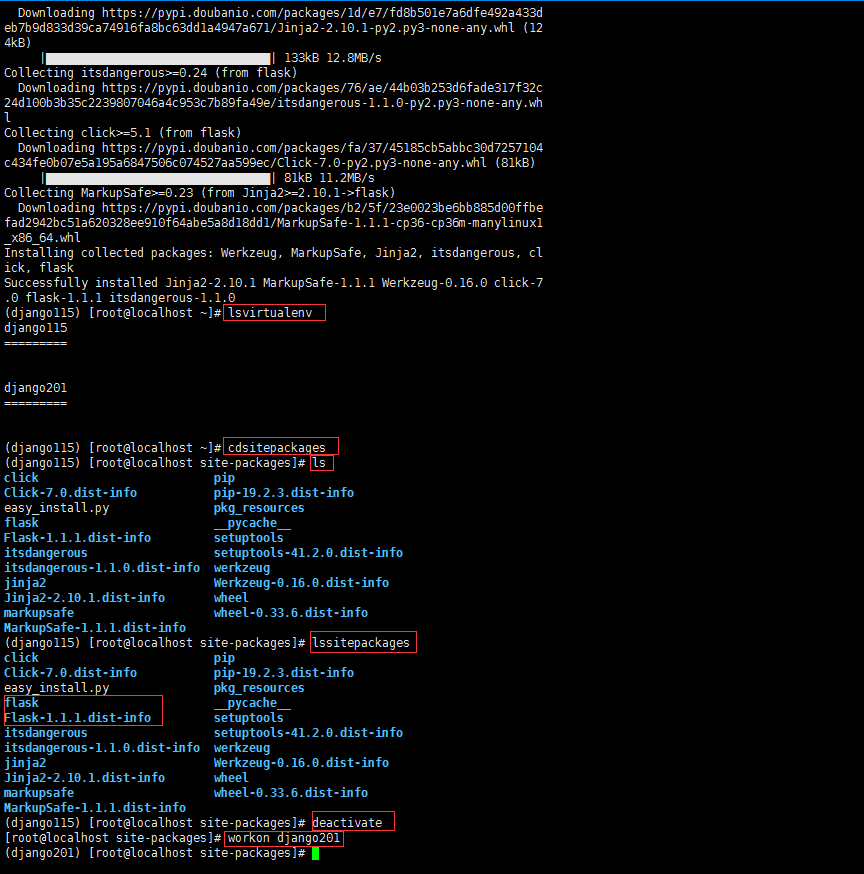864x874 pixels.
Task: Click the 'Collecting MarkupSafe>=0.23' line
Action: 200,193
